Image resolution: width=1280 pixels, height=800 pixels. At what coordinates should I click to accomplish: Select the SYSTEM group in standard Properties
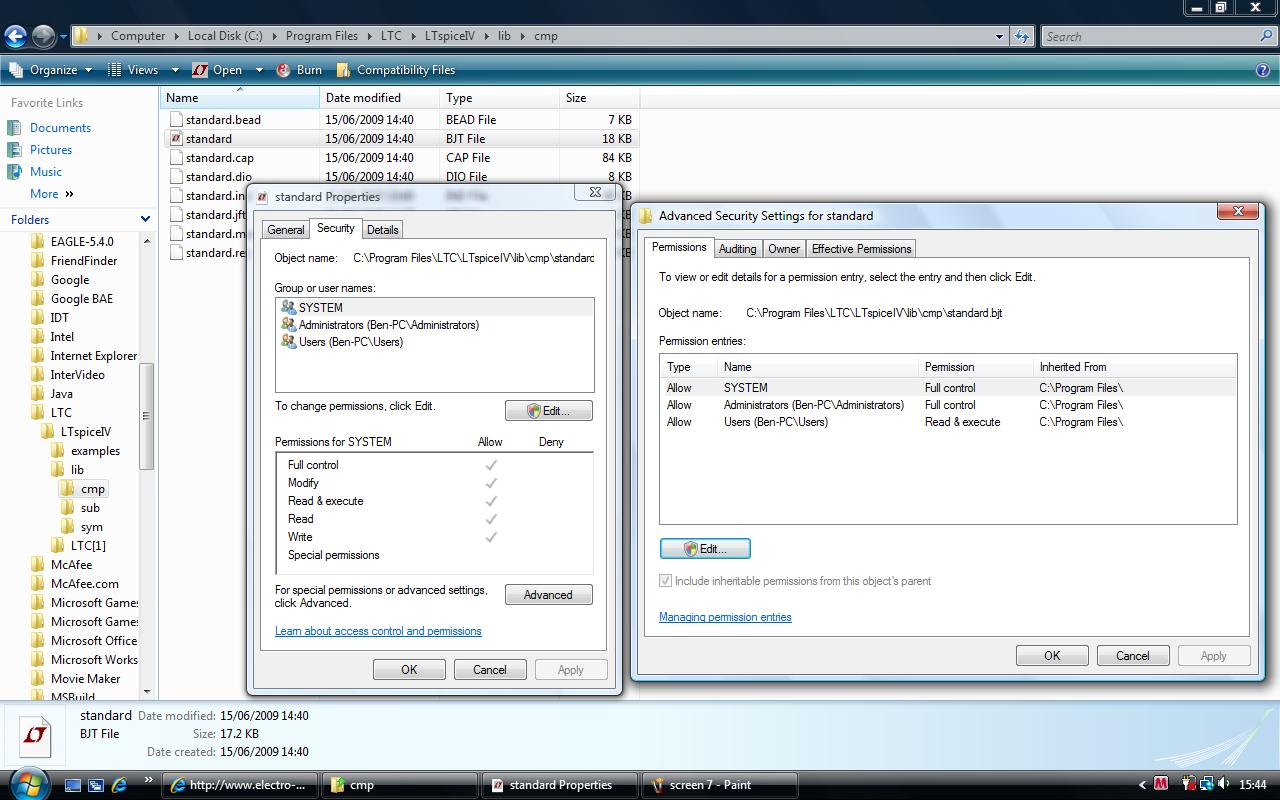(434, 308)
